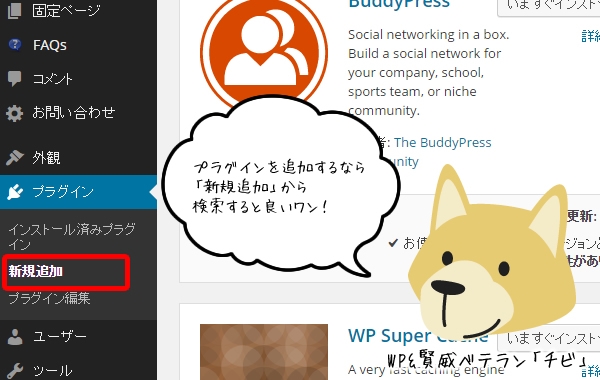
Task: Open the プラグイン編集 submenu link
Action: point(49,298)
